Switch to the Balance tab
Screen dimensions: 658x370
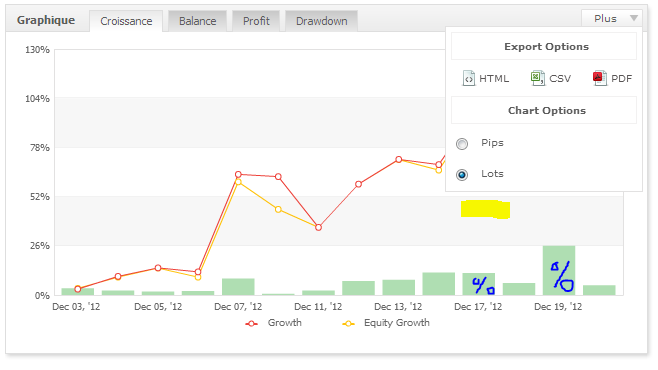click(x=198, y=21)
